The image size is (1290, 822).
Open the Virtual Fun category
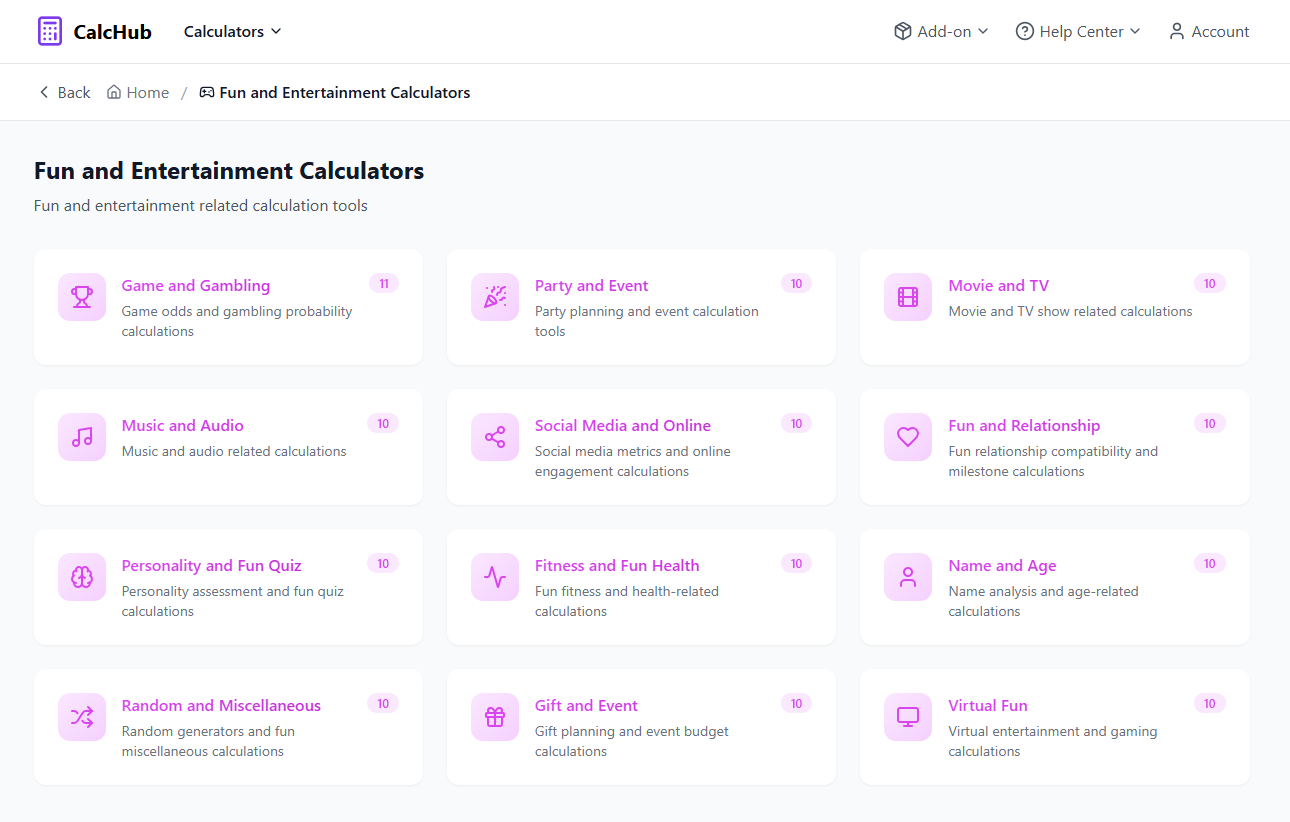[988, 705]
